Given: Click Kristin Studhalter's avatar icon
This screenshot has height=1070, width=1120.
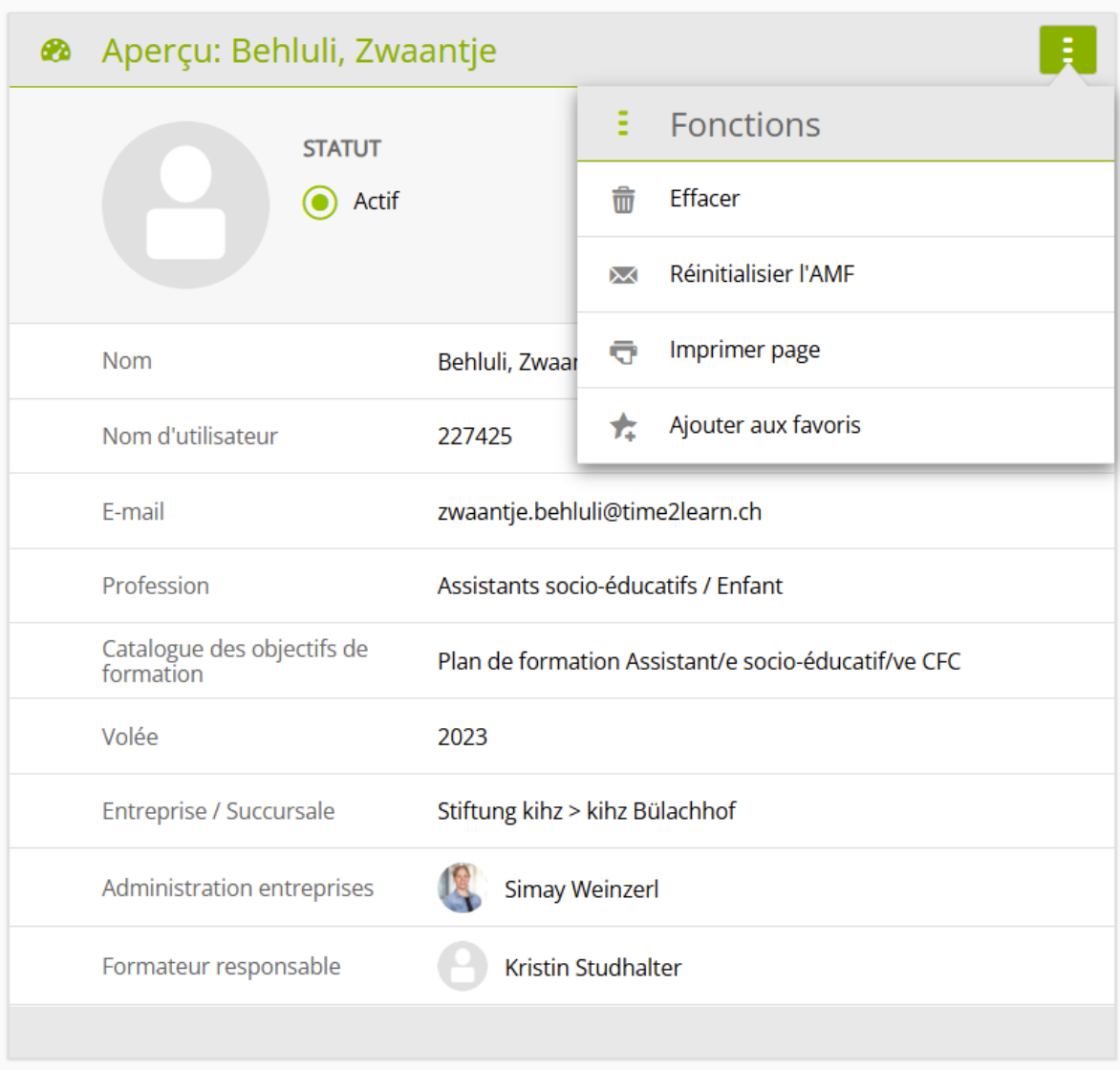Looking at the screenshot, I should coord(462,967).
